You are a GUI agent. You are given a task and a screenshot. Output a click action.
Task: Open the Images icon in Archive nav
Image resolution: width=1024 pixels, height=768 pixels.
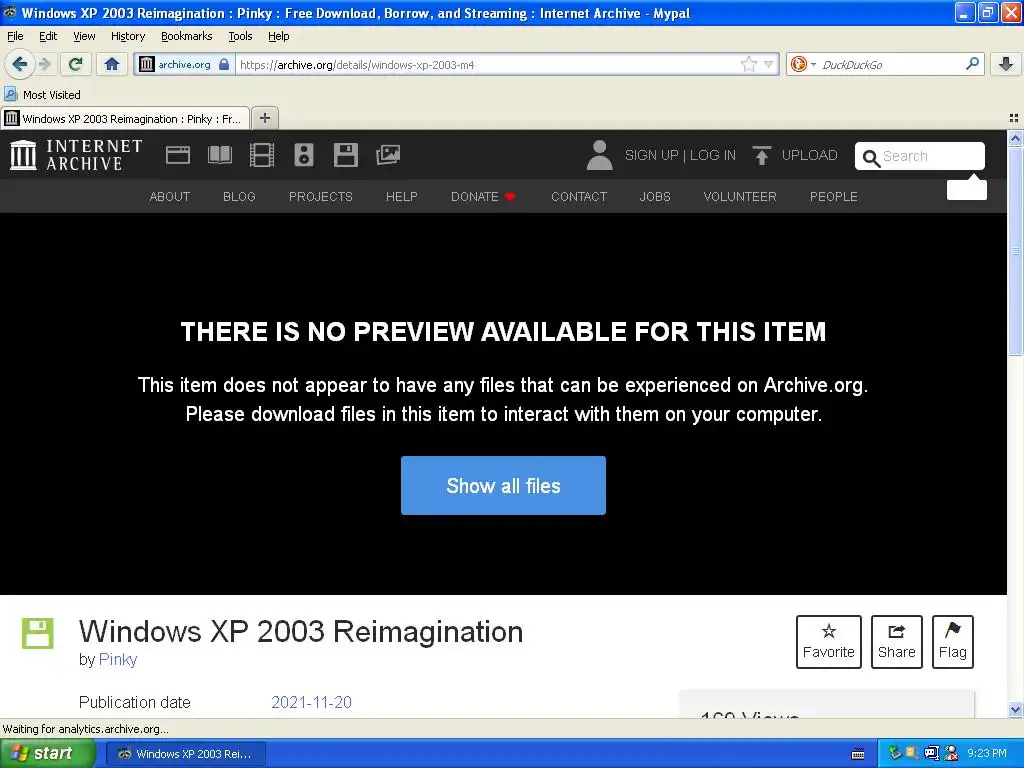click(387, 155)
